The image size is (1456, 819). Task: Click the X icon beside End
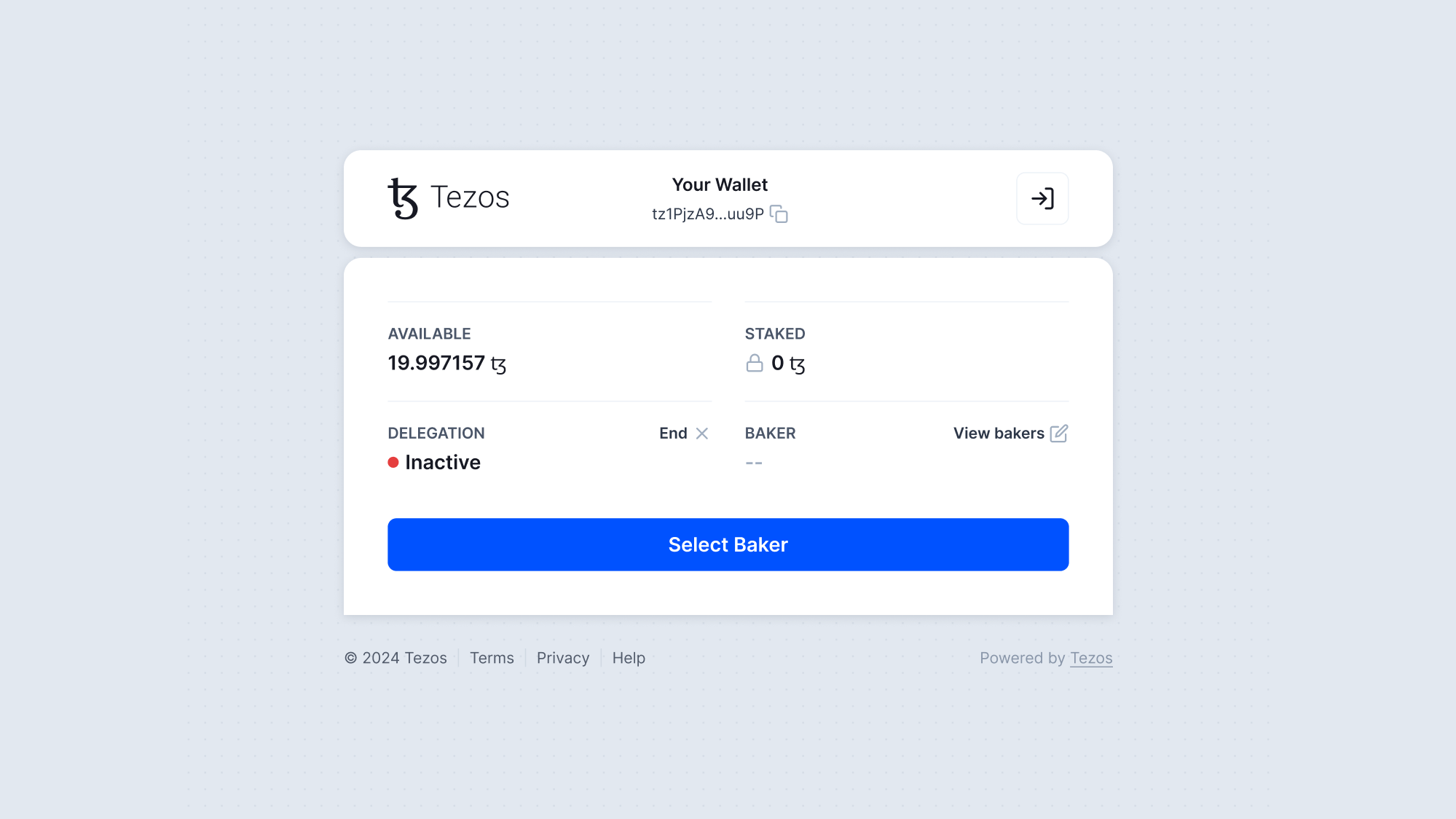pyautogui.click(x=702, y=434)
